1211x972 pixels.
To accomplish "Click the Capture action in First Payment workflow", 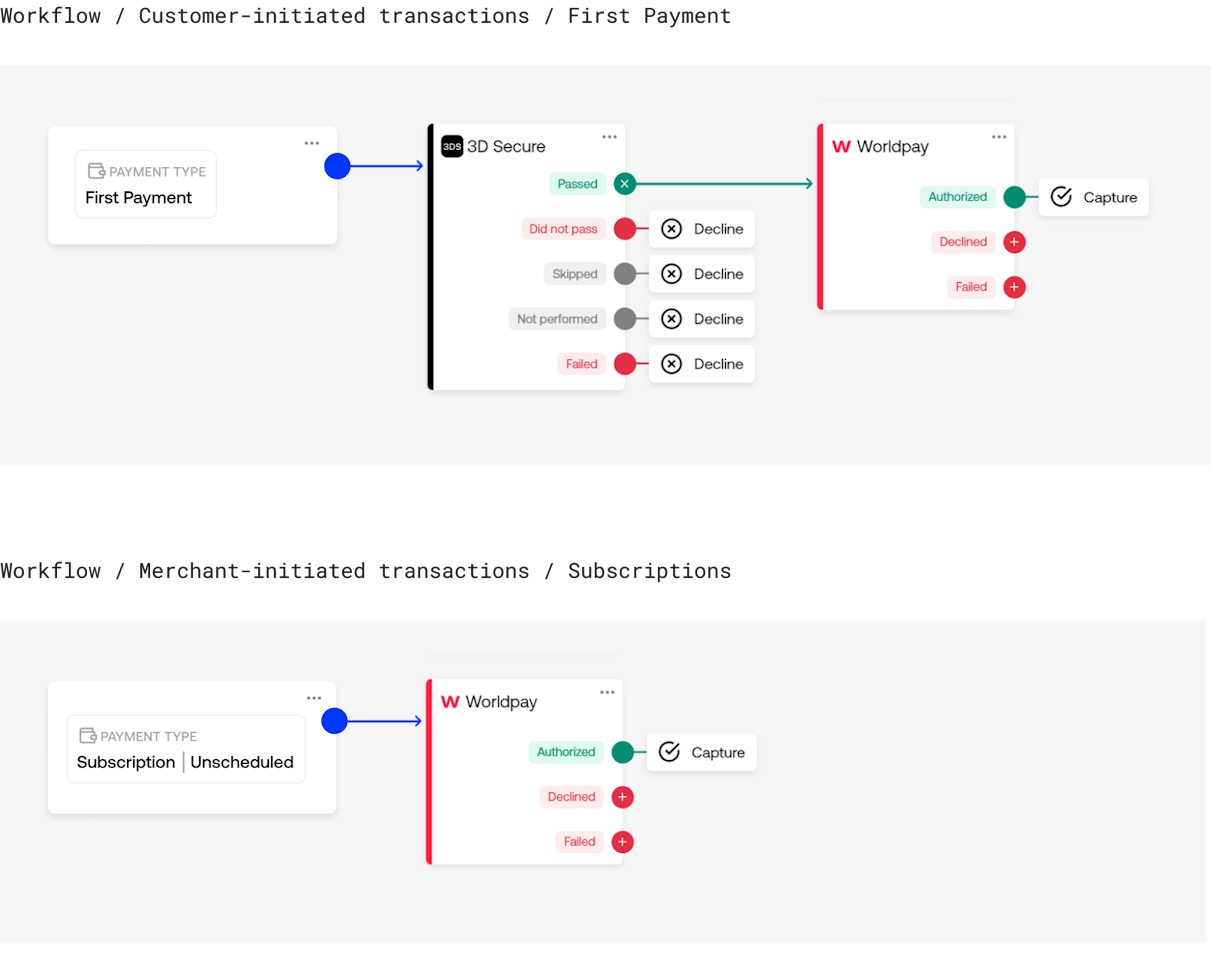I will click(x=1094, y=197).
